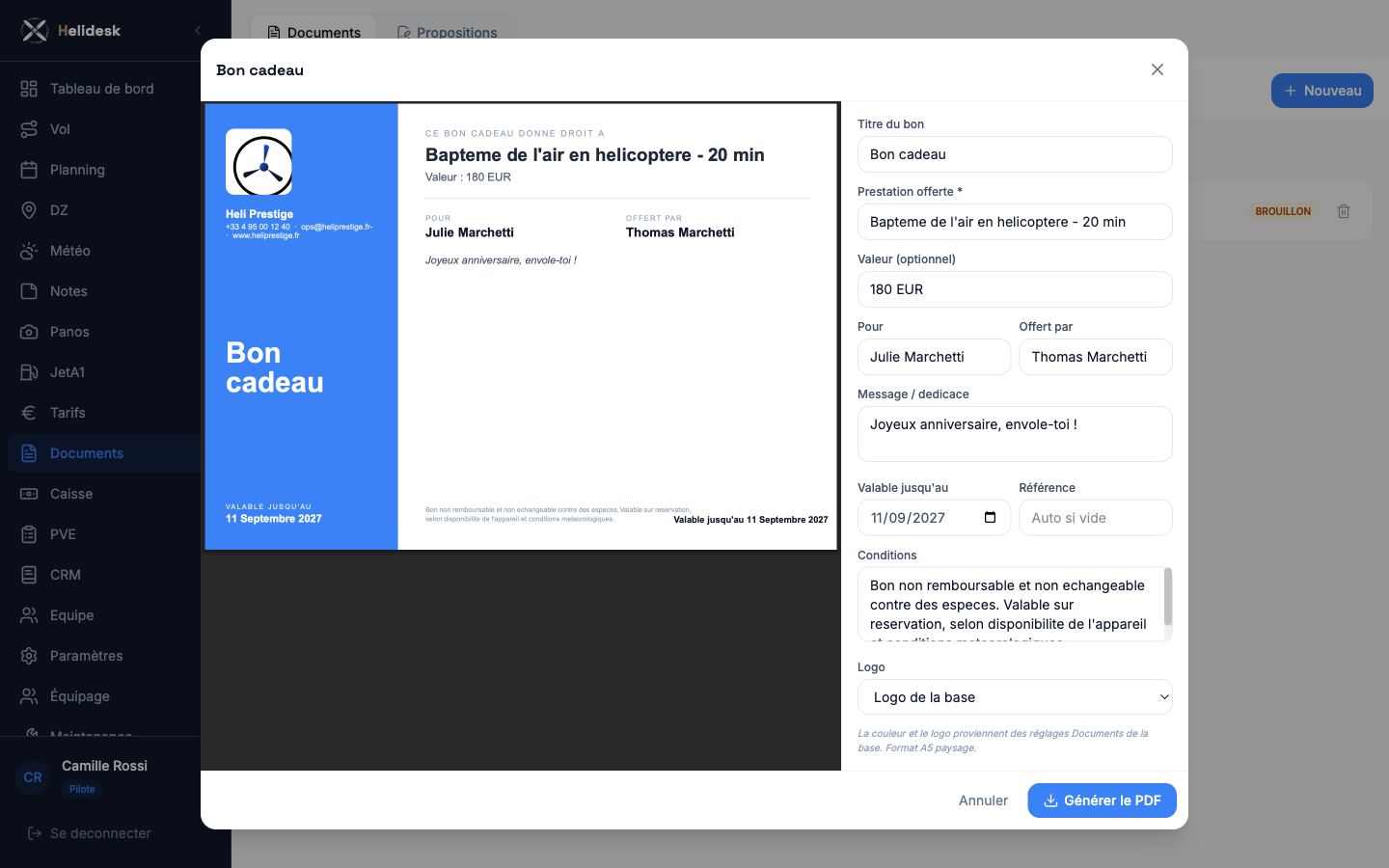Image resolution: width=1389 pixels, height=868 pixels.
Task: Click the Paramètres gear icon
Action: [x=29, y=656]
